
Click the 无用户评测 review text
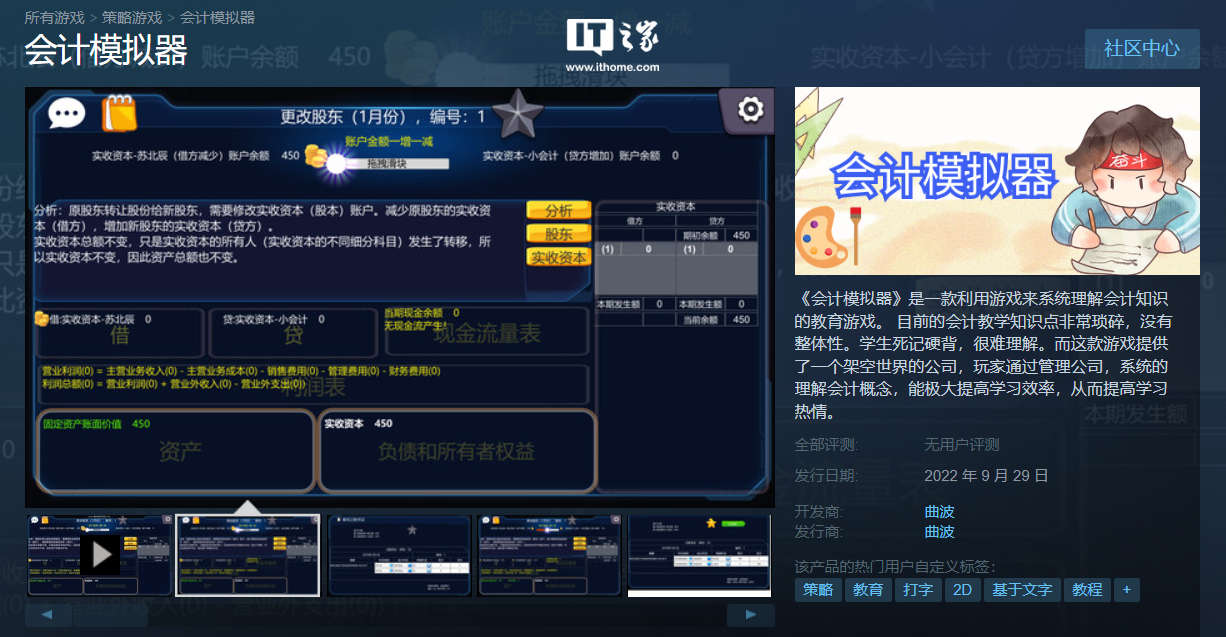click(962, 445)
